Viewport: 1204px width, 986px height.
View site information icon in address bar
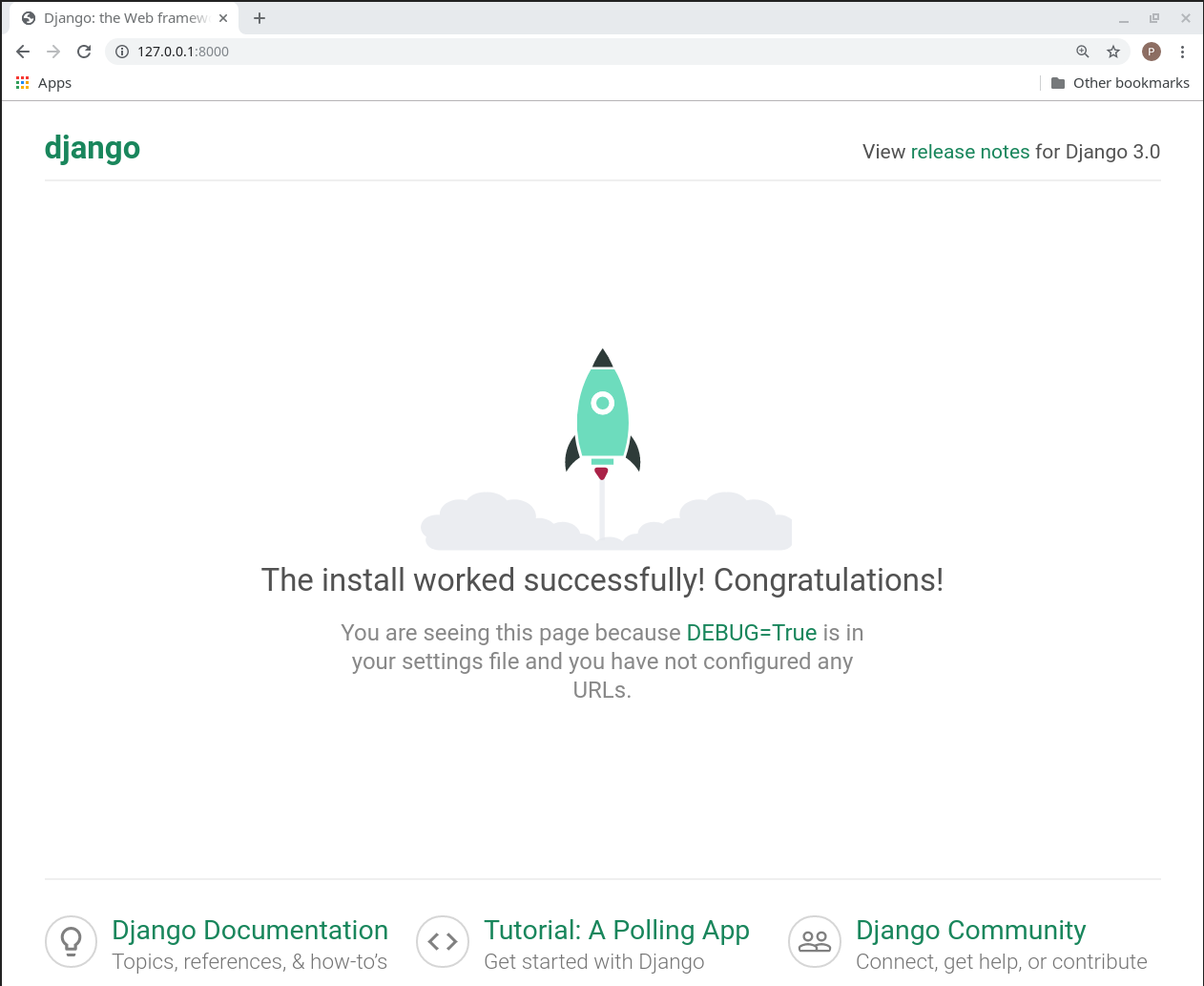click(122, 52)
